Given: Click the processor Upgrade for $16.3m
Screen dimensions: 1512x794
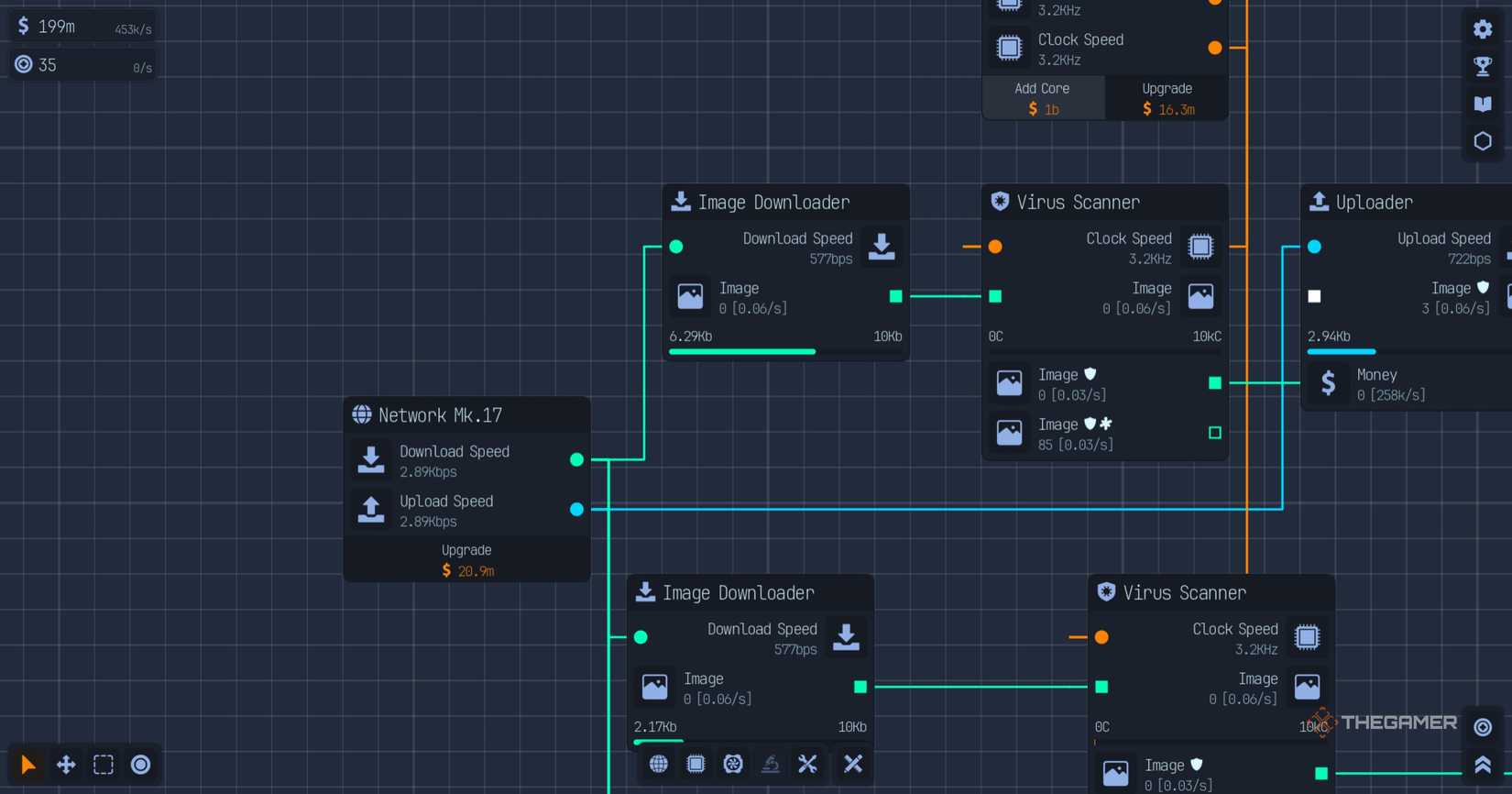Looking at the screenshot, I should pos(1167,99).
